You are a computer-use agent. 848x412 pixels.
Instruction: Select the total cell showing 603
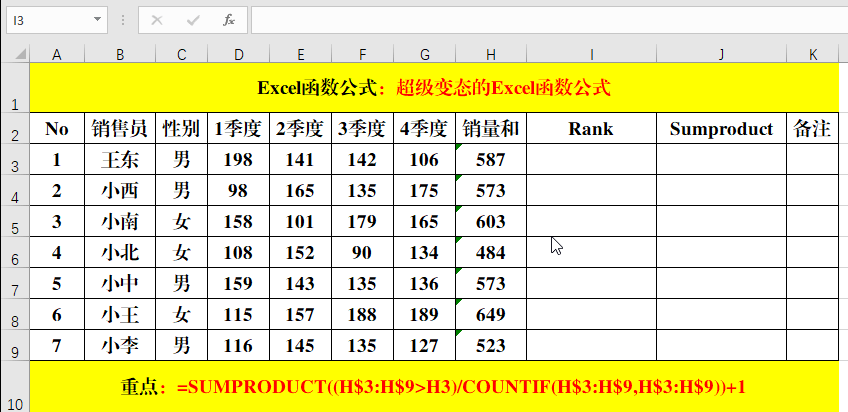point(491,221)
